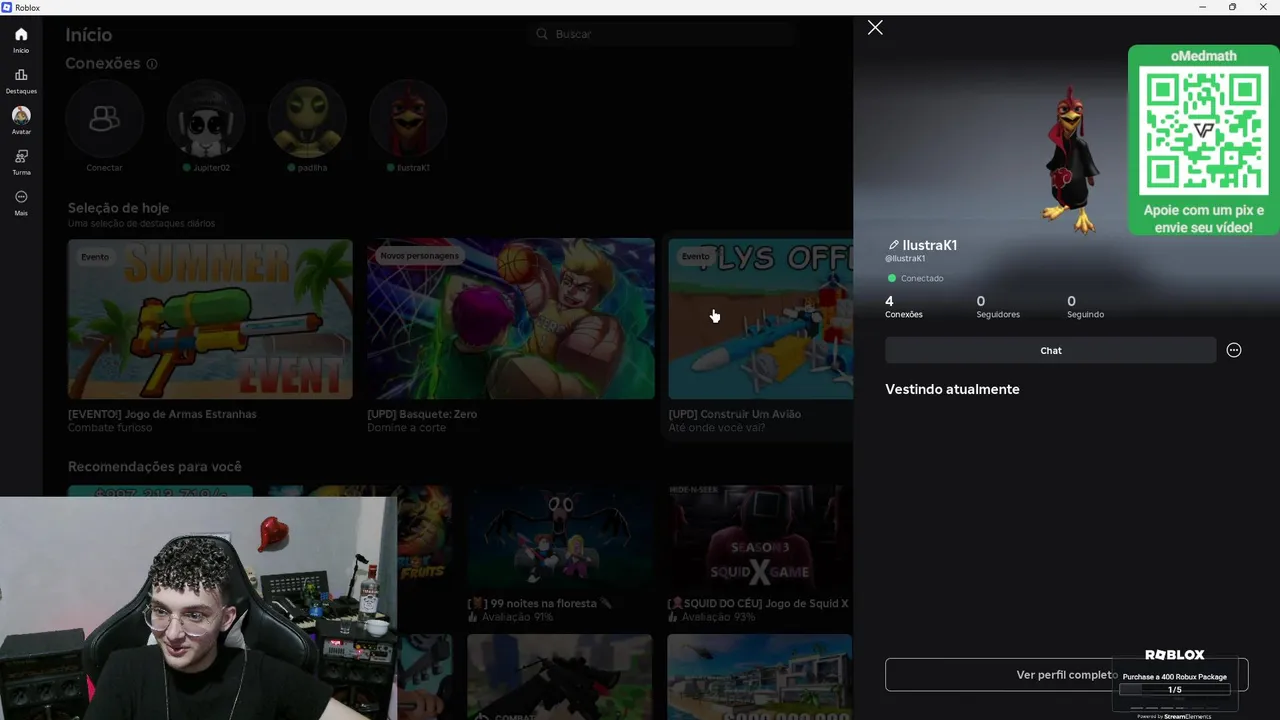
Task: View the 0 Seguindo count
Action: click(x=1085, y=307)
